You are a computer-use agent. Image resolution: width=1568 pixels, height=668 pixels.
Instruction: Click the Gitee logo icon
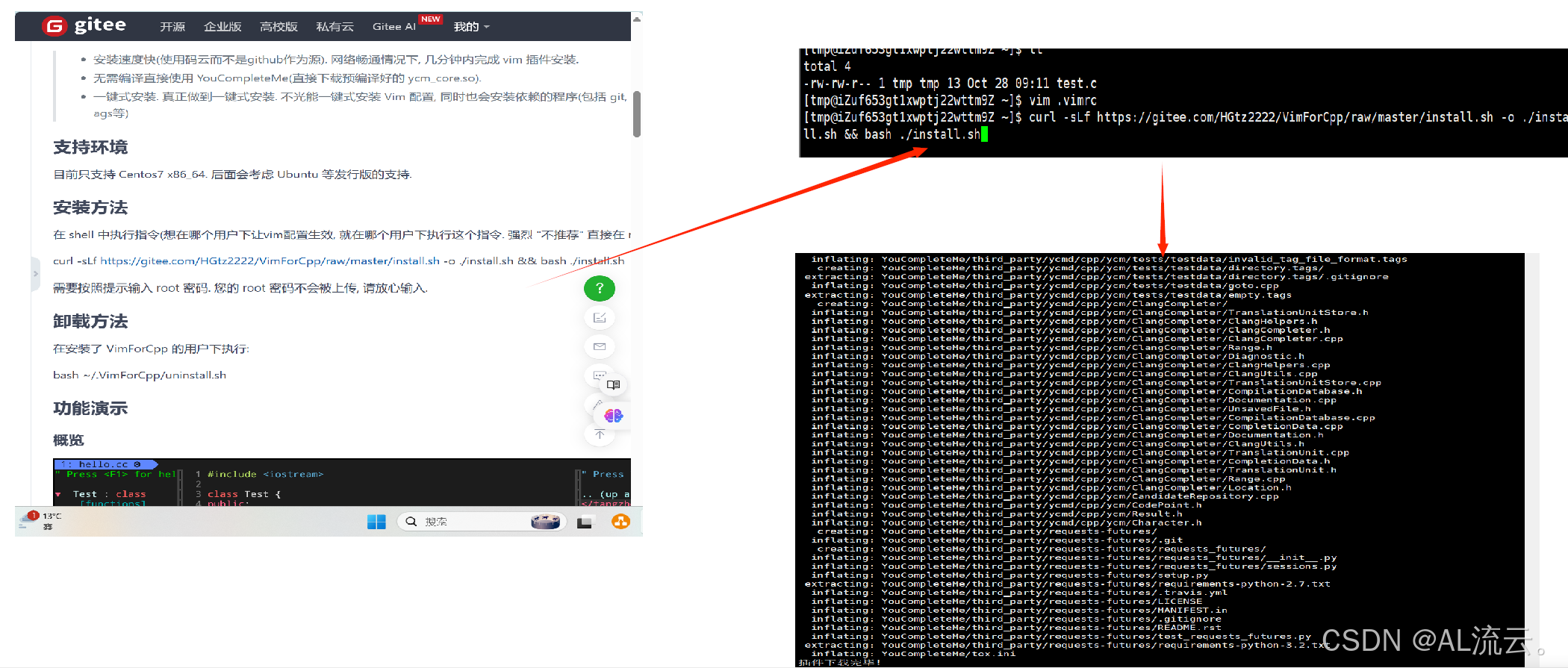[x=55, y=26]
